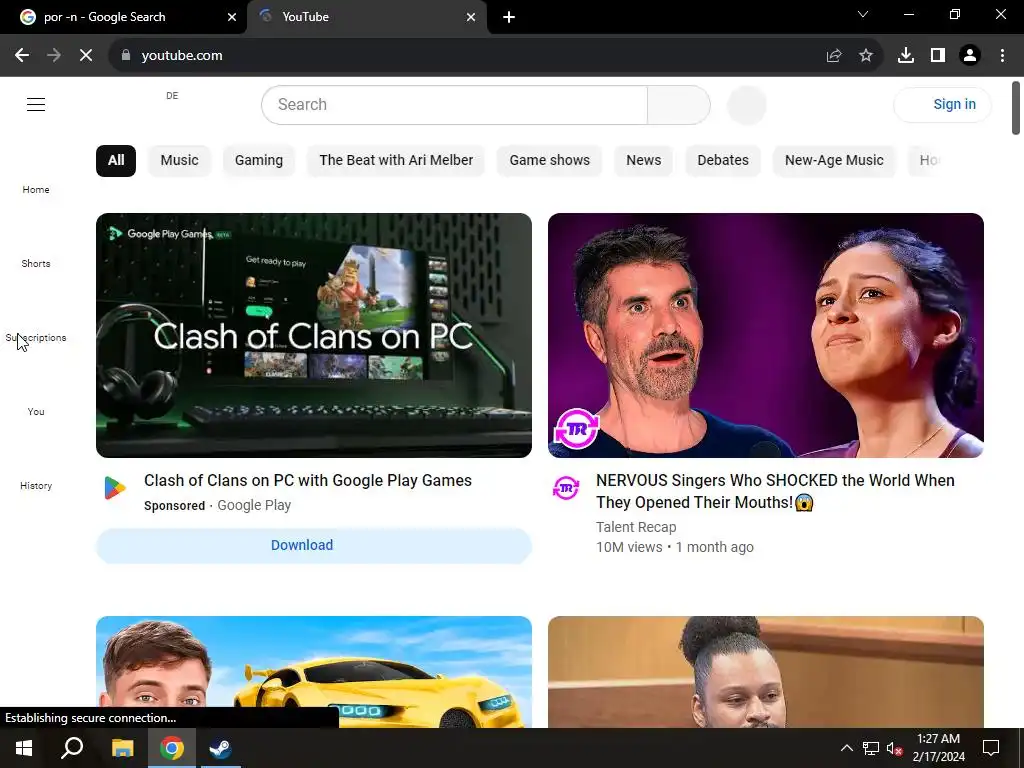Open 'NERVOUS Singers Who SHOCKED the World' title
The width and height of the screenshot is (1024, 768).
pos(775,491)
